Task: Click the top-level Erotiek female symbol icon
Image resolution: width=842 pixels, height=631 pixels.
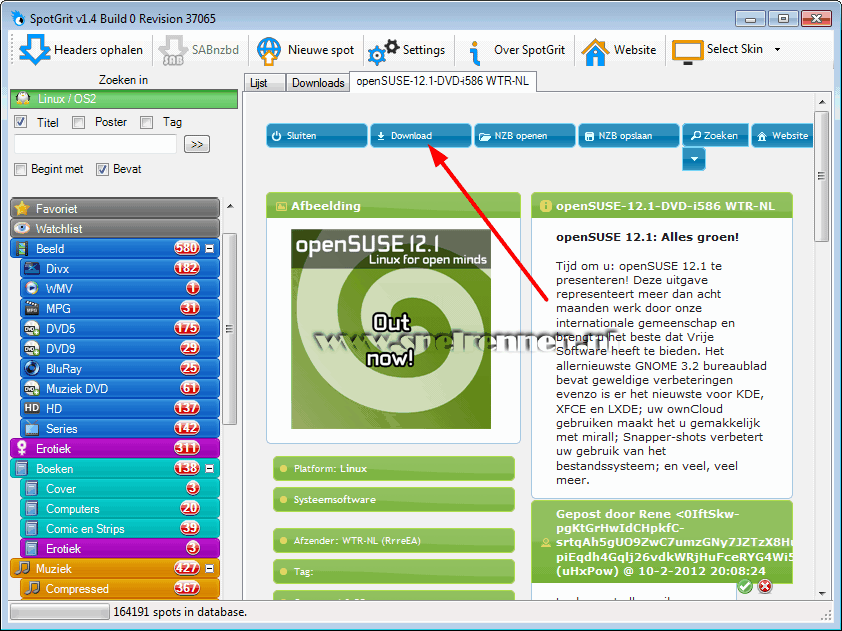Action: coord(22,448)
